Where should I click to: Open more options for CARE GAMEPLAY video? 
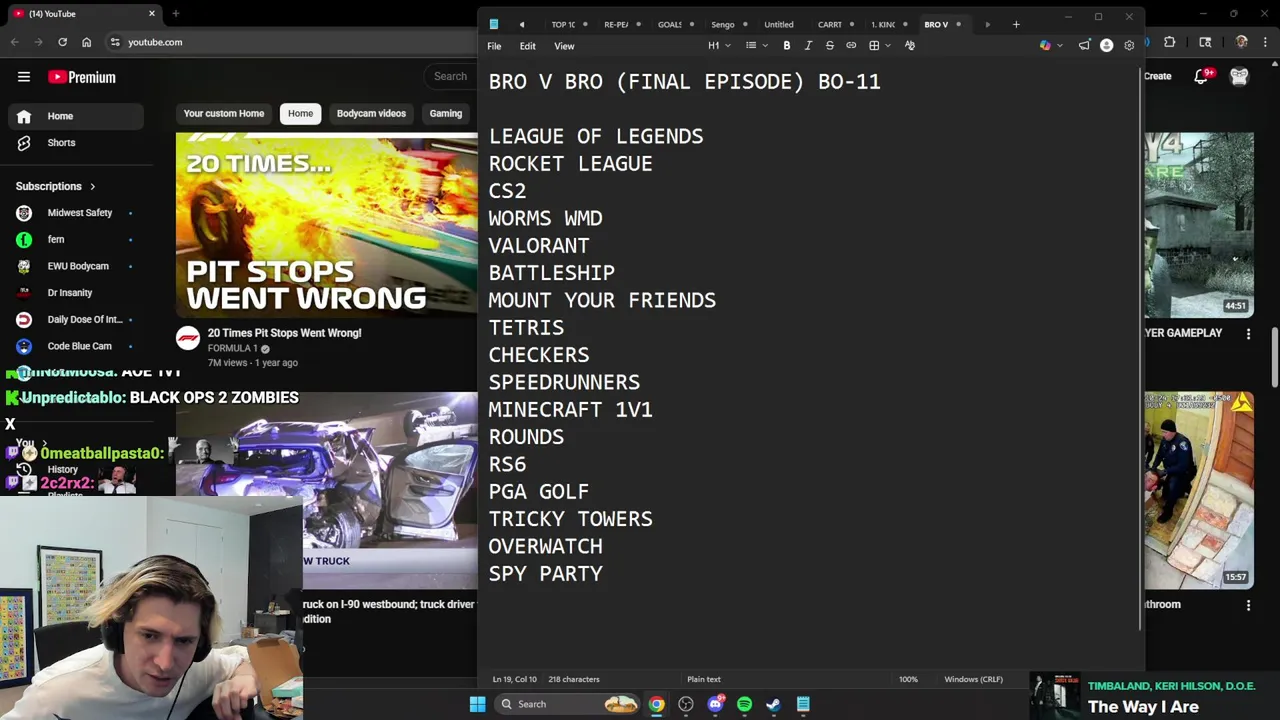[1248, 334]
